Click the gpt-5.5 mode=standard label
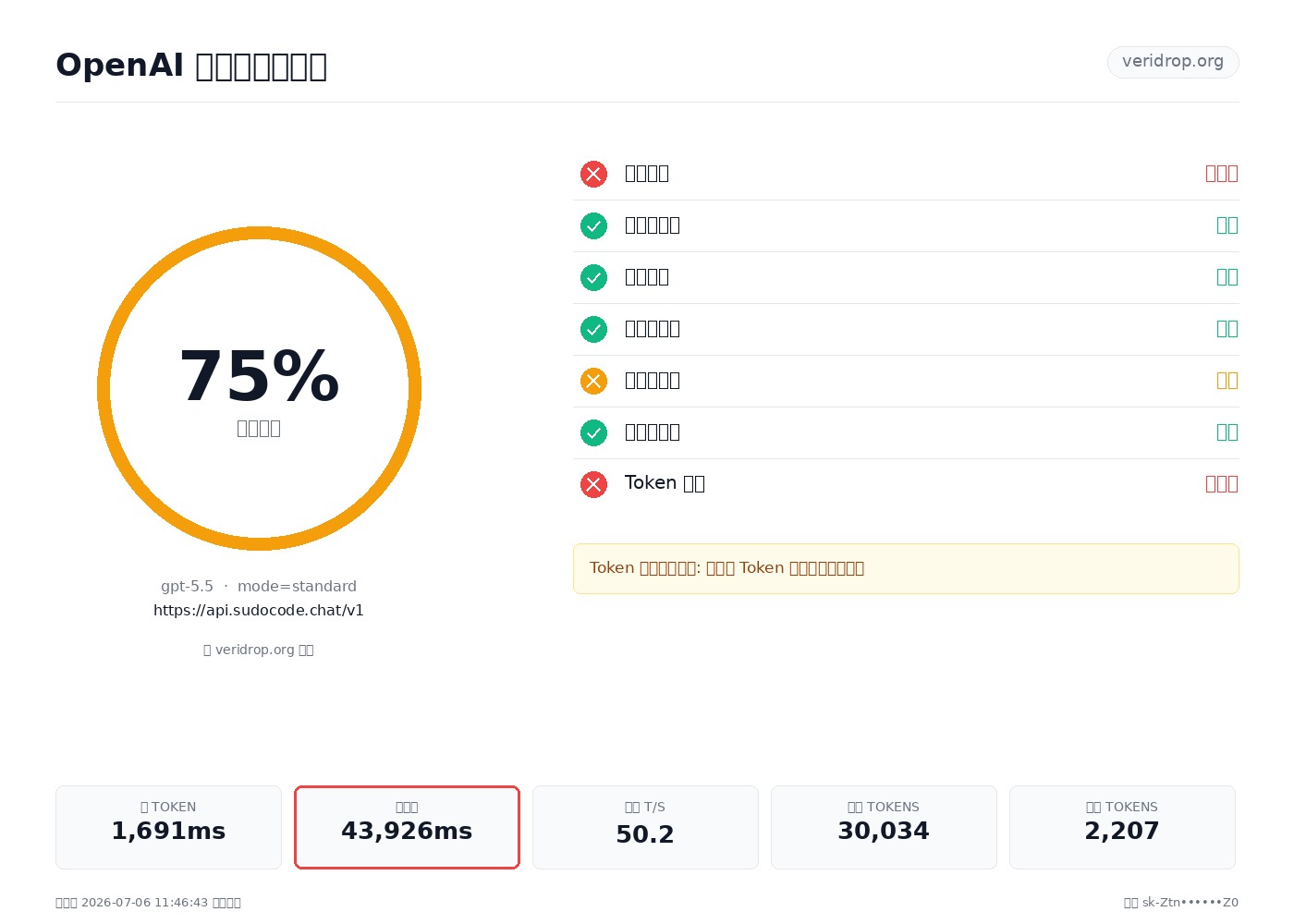1294x924 pixels. 259,586
